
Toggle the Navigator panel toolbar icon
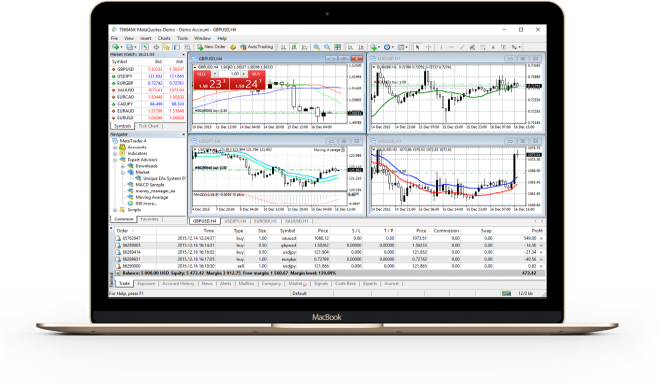[167, 47]
